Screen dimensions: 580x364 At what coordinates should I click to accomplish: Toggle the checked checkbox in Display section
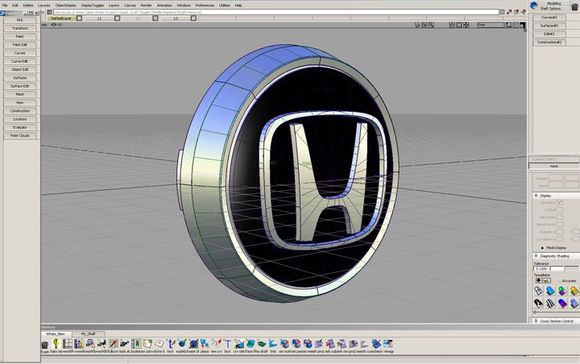(560, 203)
